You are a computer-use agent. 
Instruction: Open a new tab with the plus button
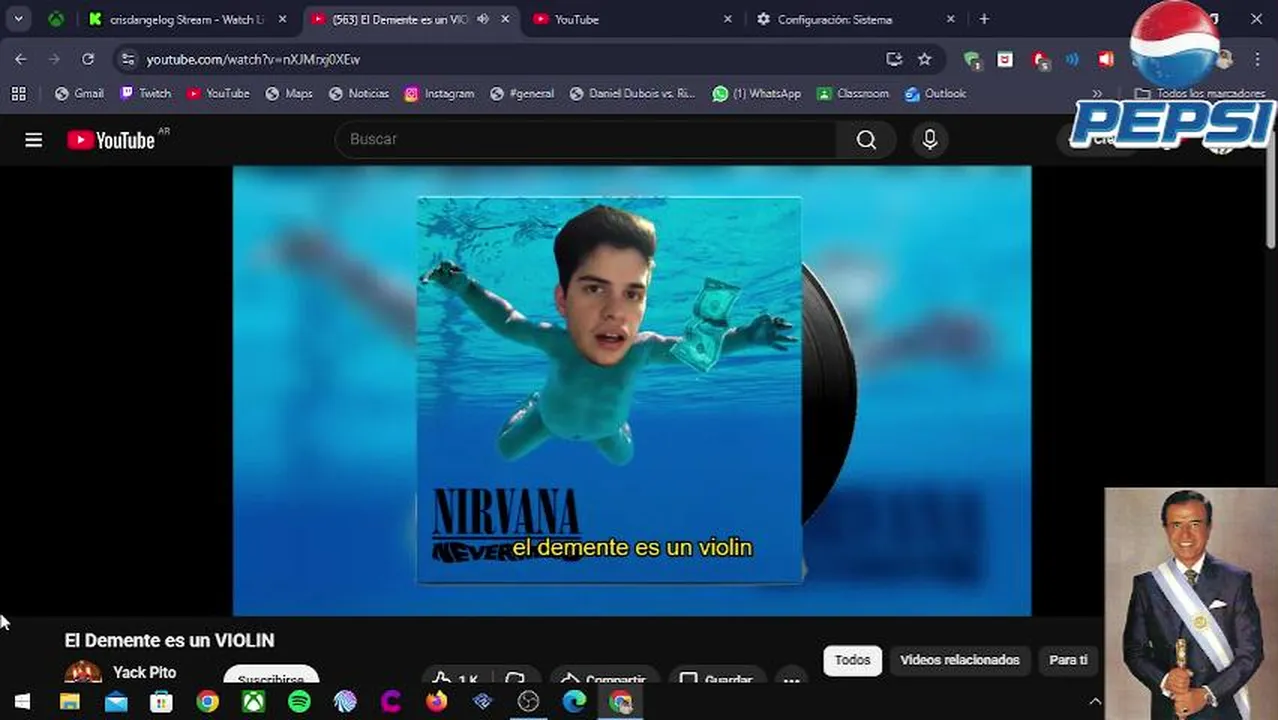click(984, 19)
